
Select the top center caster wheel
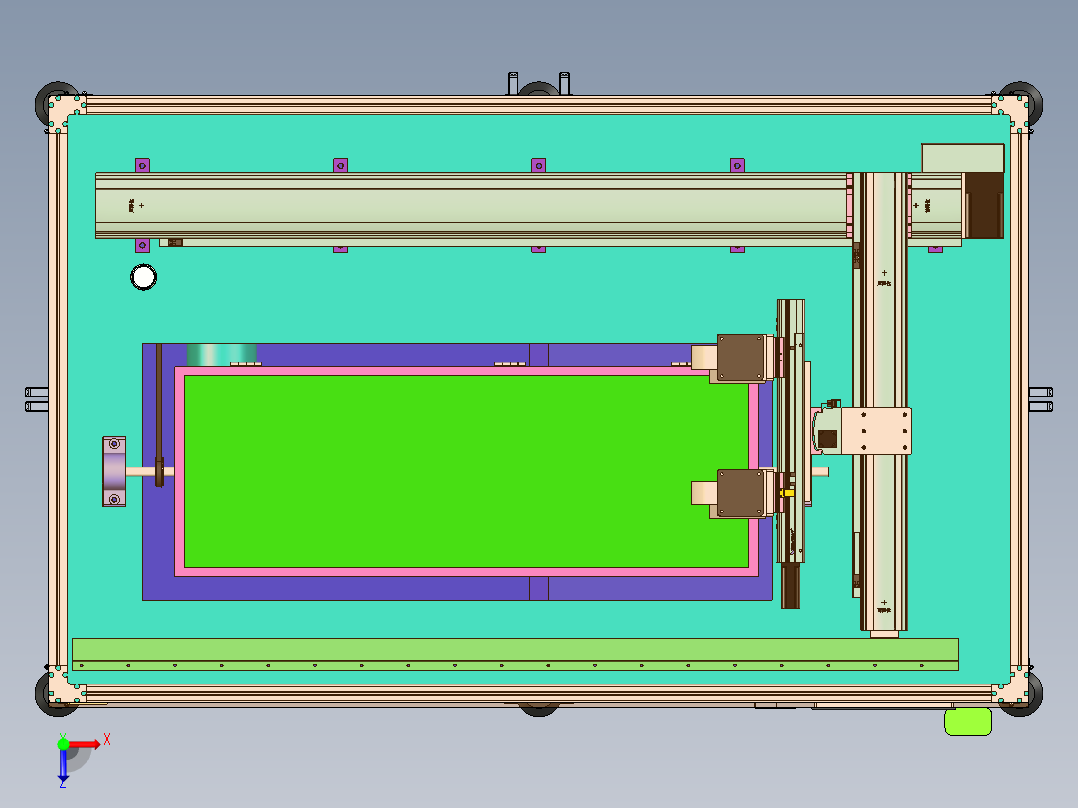[538, 89]
